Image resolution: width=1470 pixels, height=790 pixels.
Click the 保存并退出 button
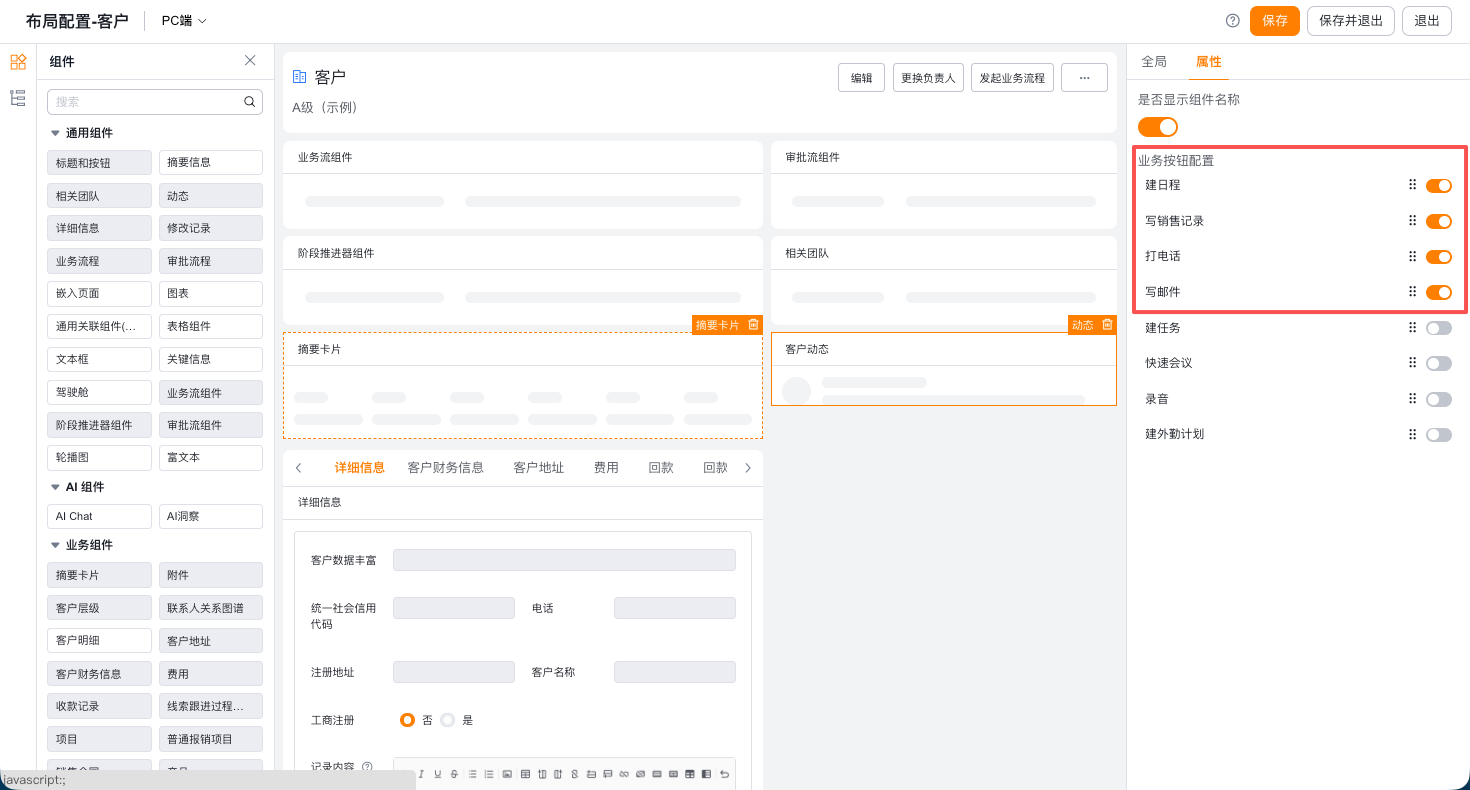click(x=1351, y=21)
